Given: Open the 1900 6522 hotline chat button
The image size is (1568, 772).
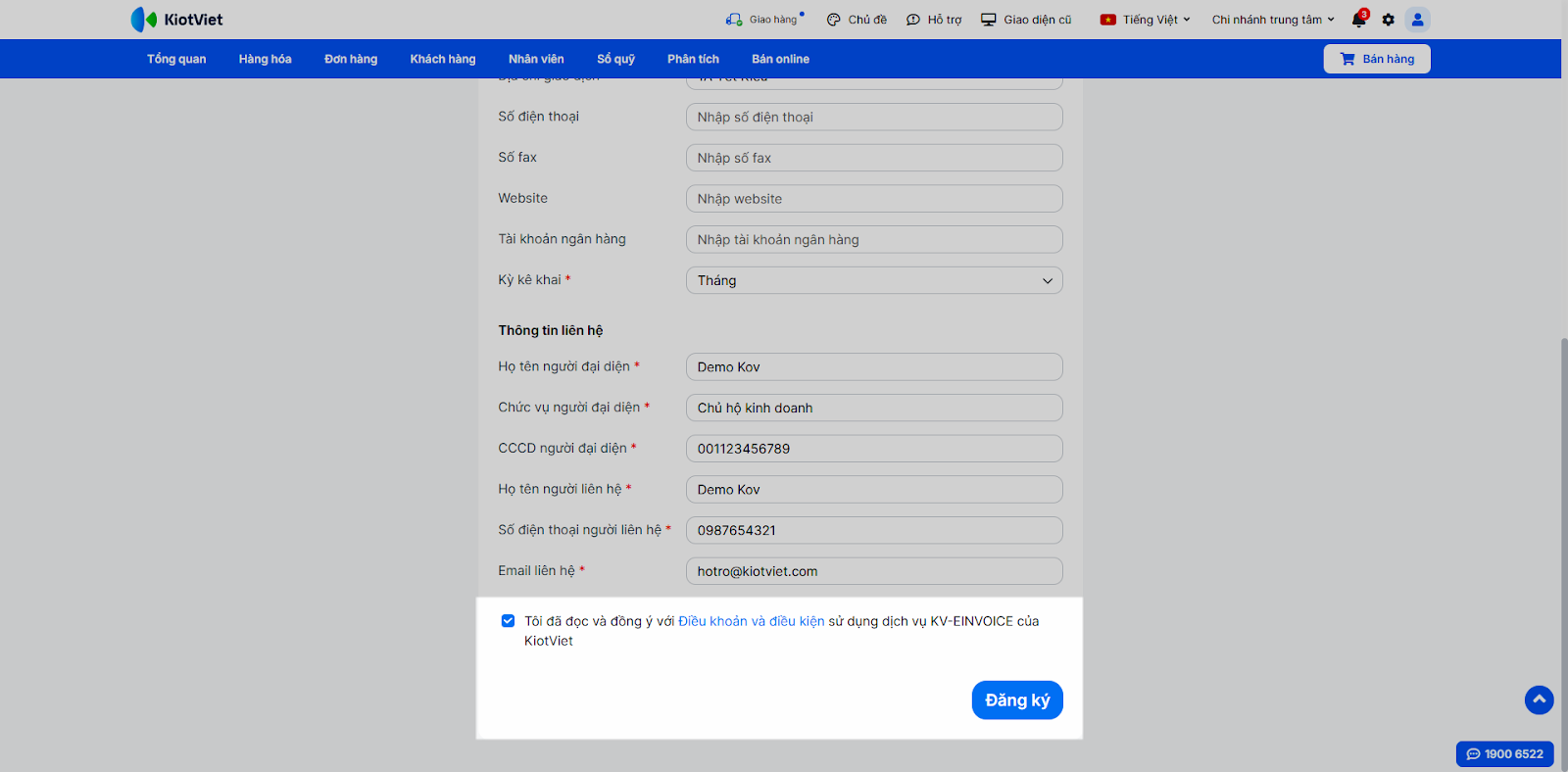Looking at the screenshot, I should [1504, 754].
